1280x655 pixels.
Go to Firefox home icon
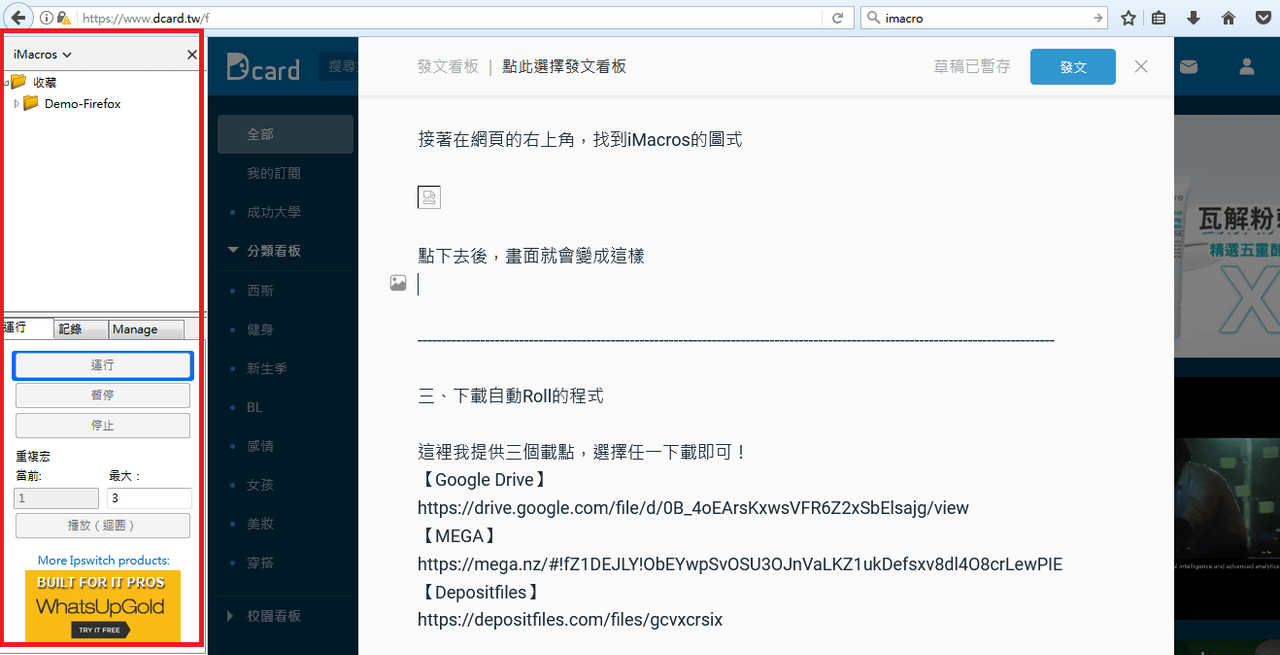coord(1228,18)
